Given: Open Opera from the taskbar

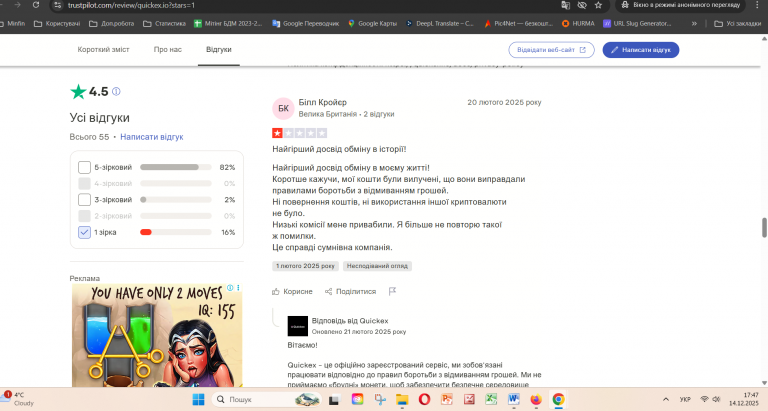Looking at the screenshot, I should point(424,400).
